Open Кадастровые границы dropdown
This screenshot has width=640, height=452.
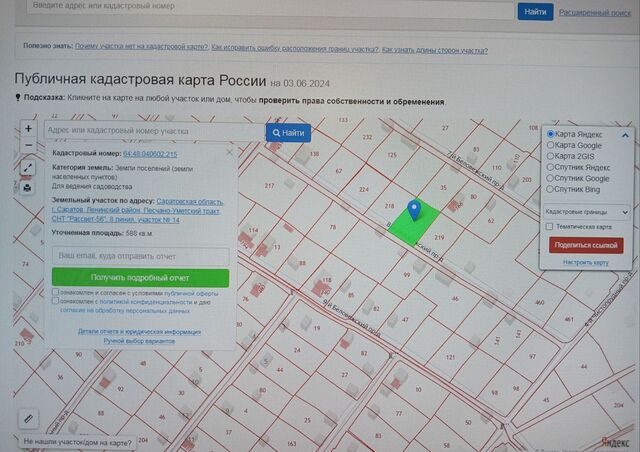pos(586,212)
